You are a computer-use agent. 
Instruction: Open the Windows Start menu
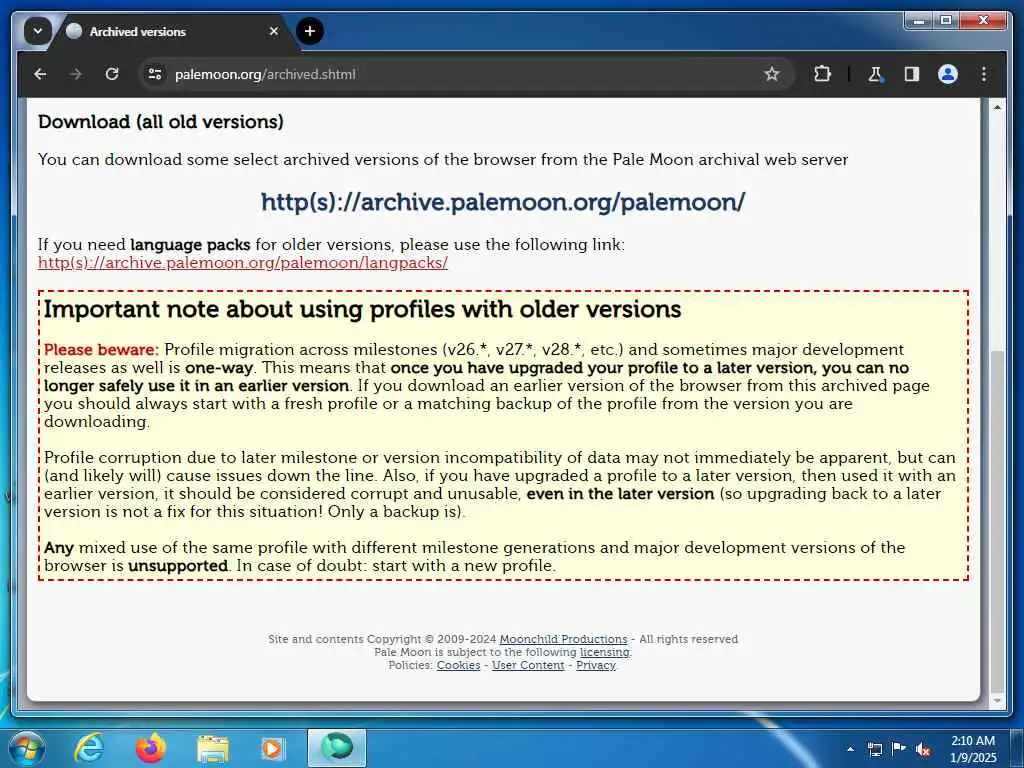[x=26, y=748]
